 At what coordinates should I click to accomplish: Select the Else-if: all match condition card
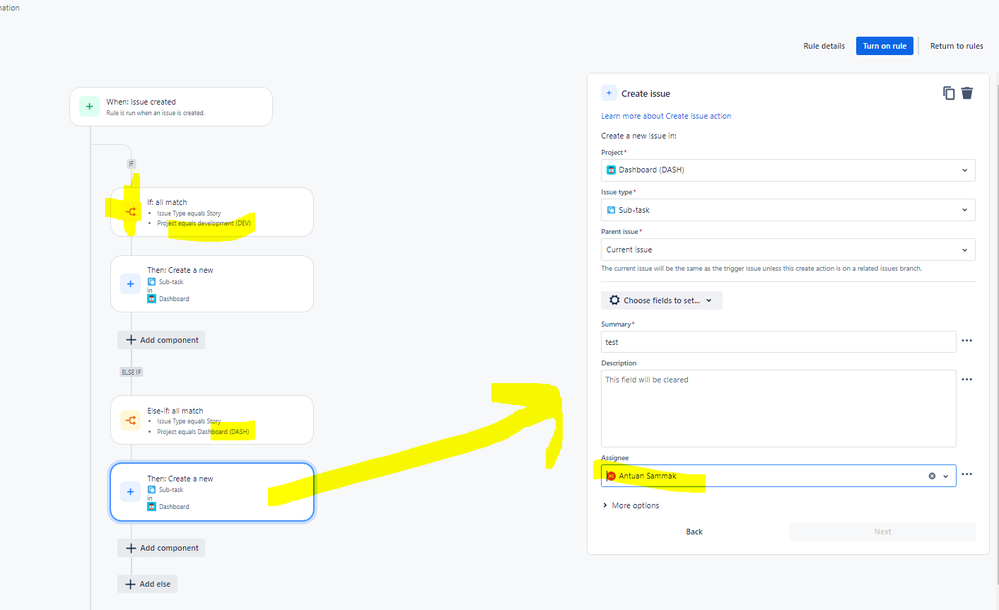212,420
